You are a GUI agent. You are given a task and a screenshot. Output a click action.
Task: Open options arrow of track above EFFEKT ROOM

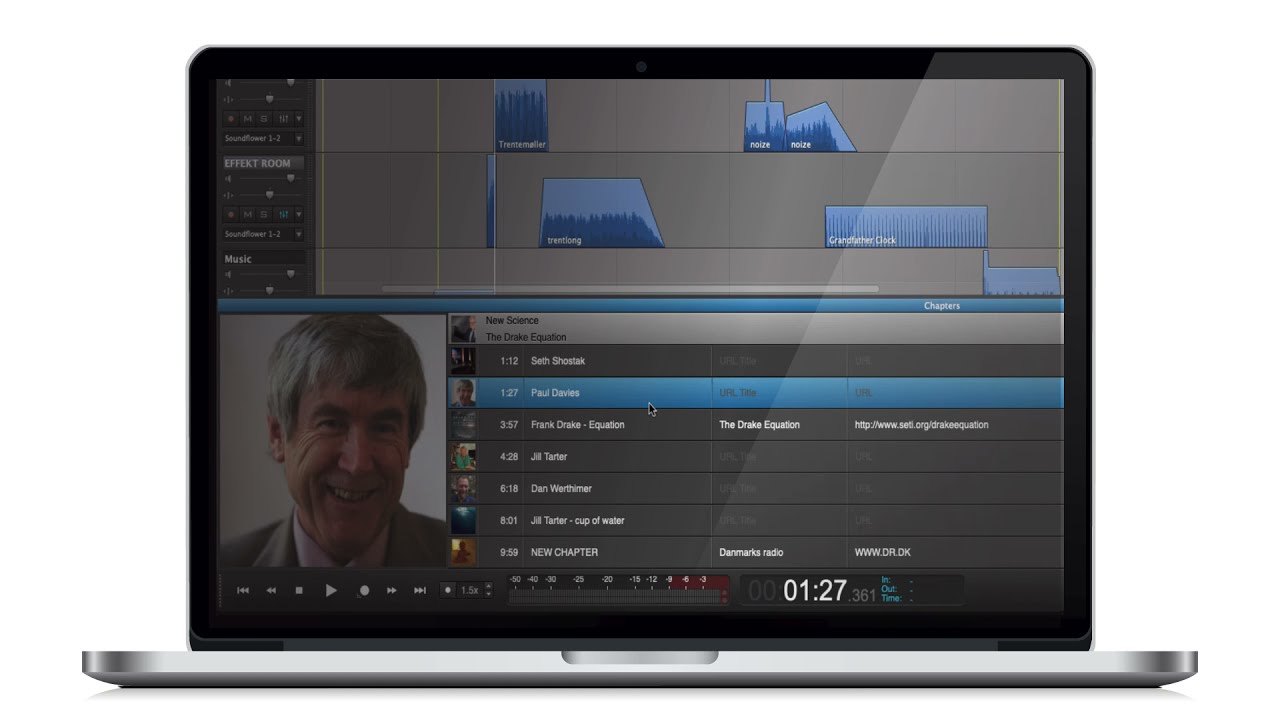[x=298, y=118]
